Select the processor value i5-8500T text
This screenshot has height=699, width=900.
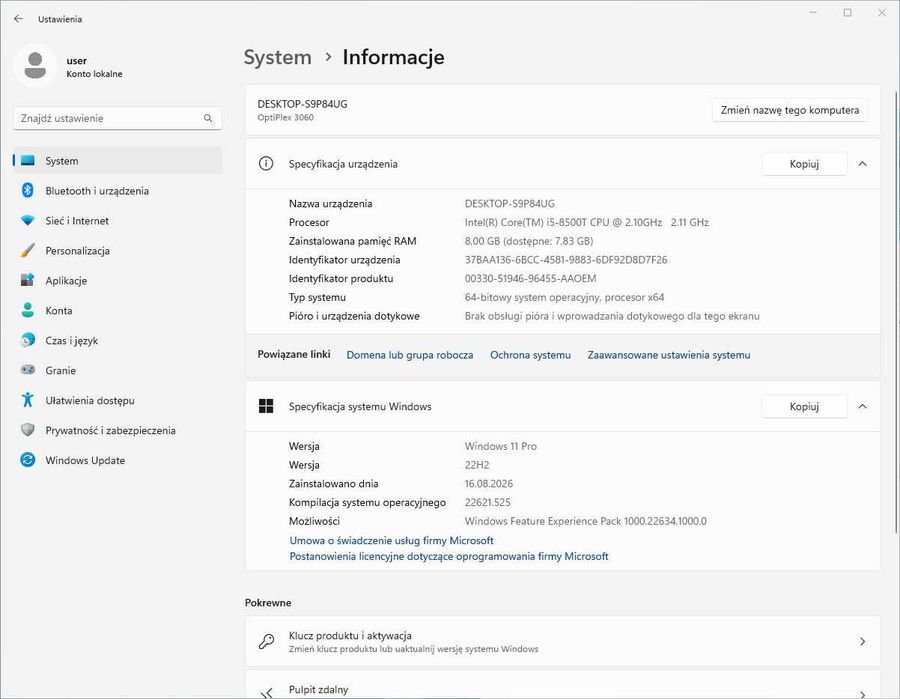tap(587, 222)
